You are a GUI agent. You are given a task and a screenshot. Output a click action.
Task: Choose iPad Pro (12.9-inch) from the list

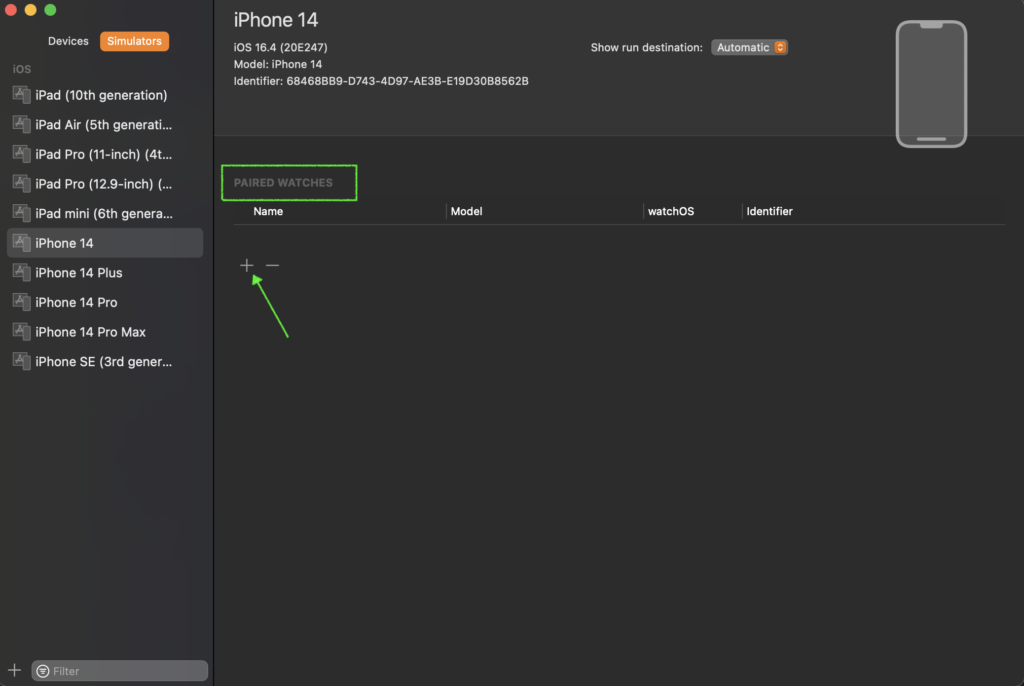(x=103, y=184)
